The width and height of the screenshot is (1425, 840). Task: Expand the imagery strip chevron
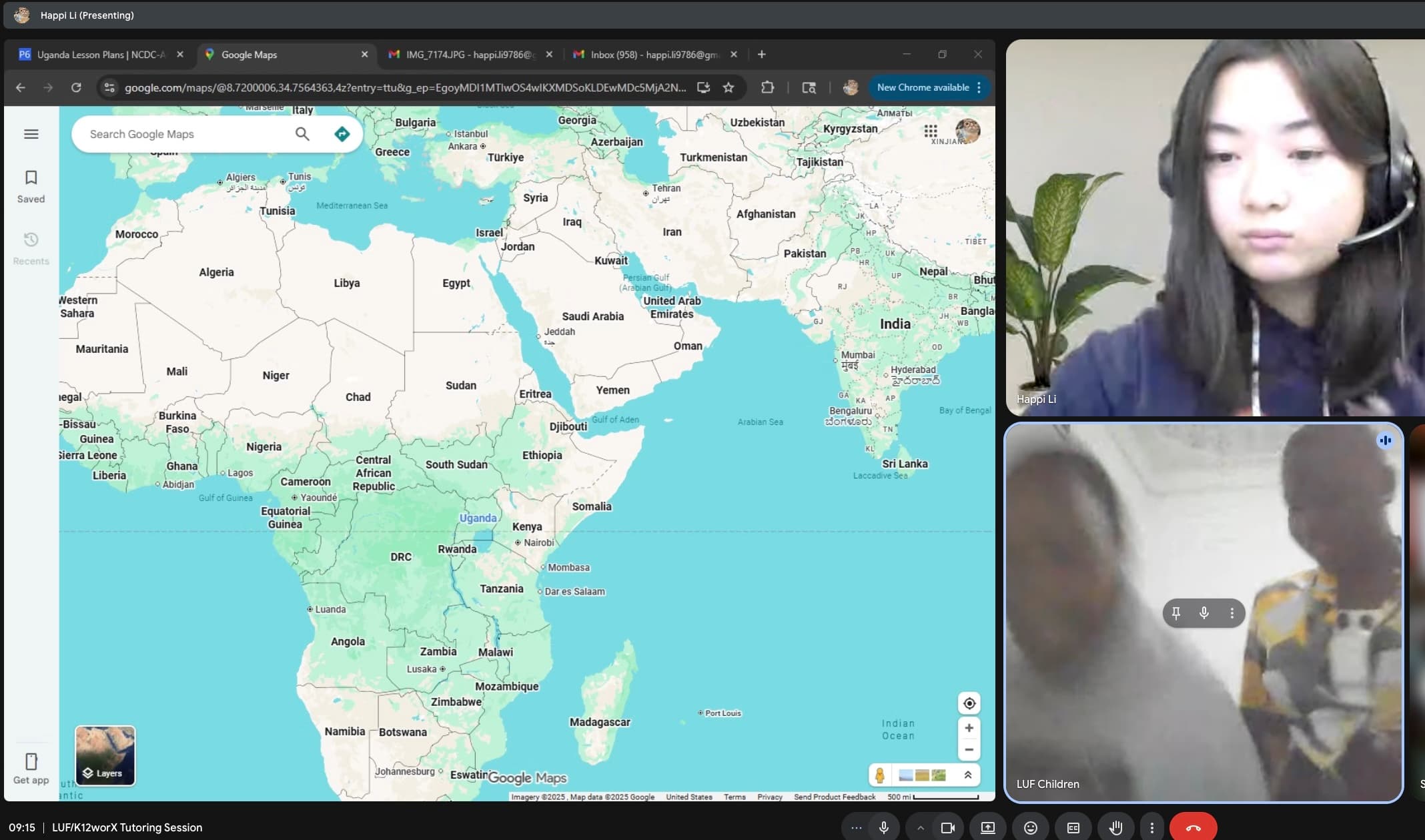point(967,775)
